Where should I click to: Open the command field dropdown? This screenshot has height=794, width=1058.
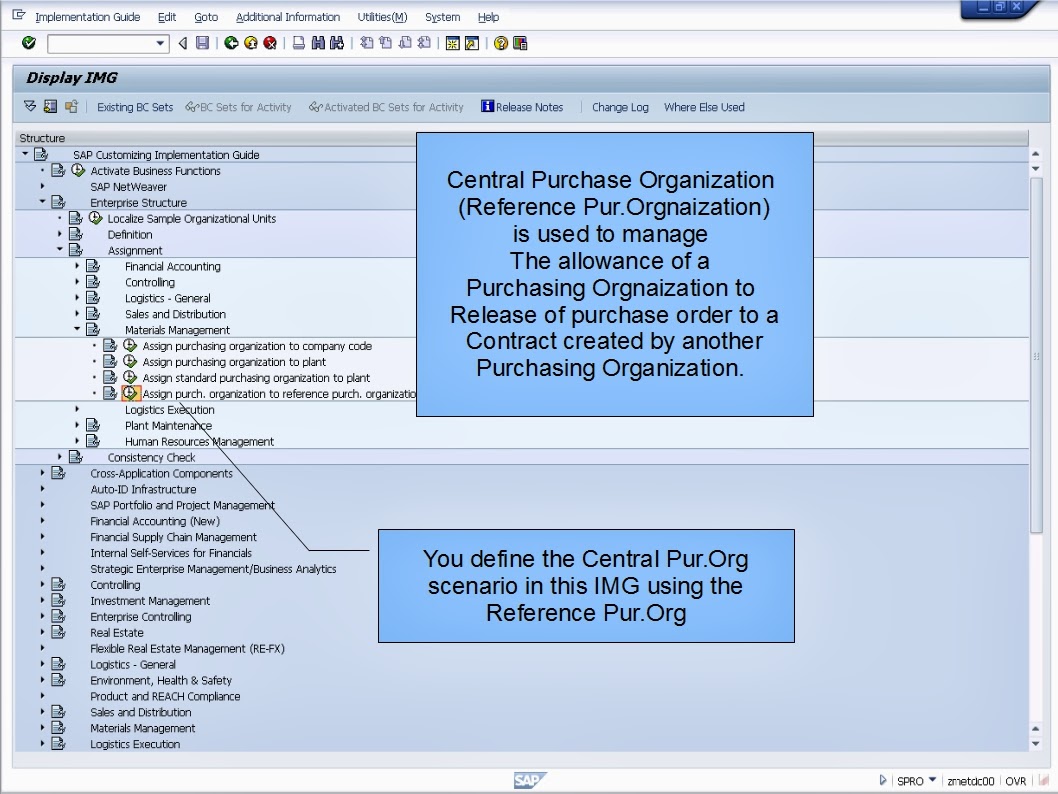coord(160,43)
